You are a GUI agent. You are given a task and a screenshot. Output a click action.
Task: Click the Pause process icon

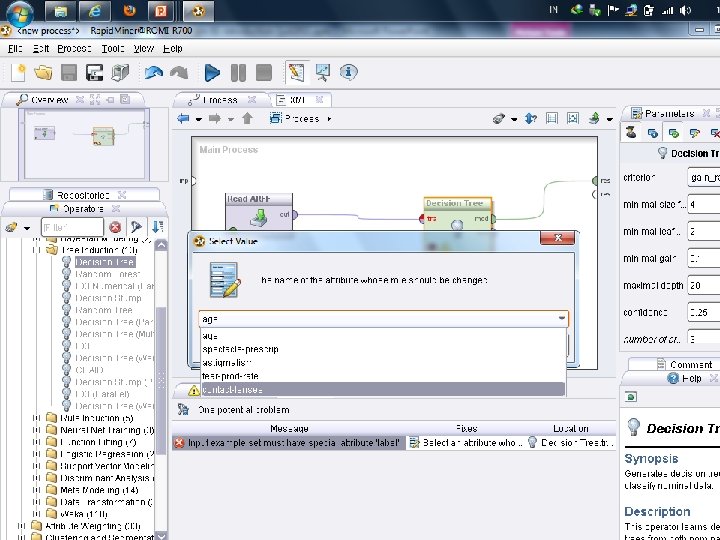pyautogui.click(x=238, y=73)
